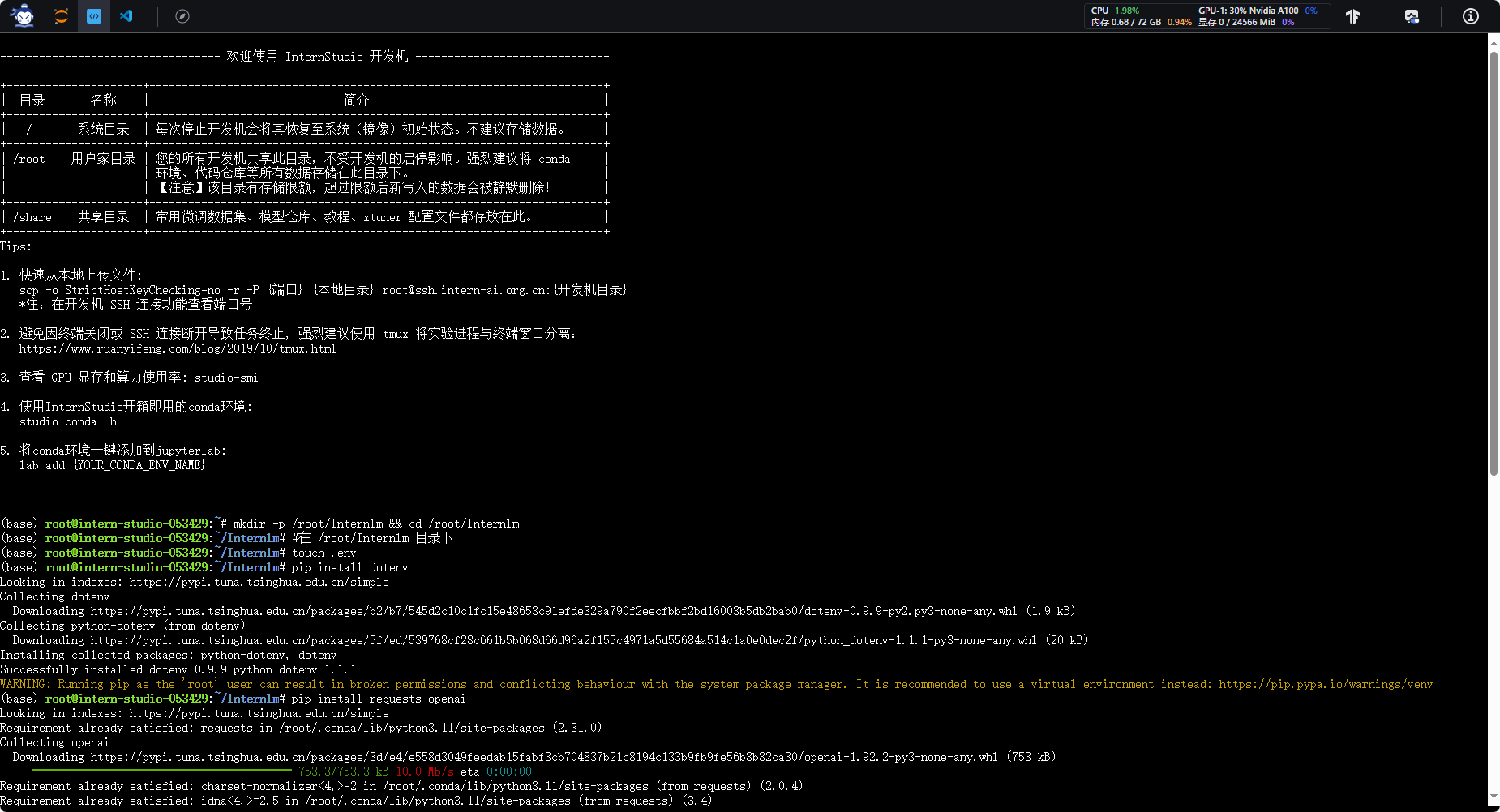
Task: Click 'Successfully installed dotenv-0.9.9' line
Action: [178, 669]
